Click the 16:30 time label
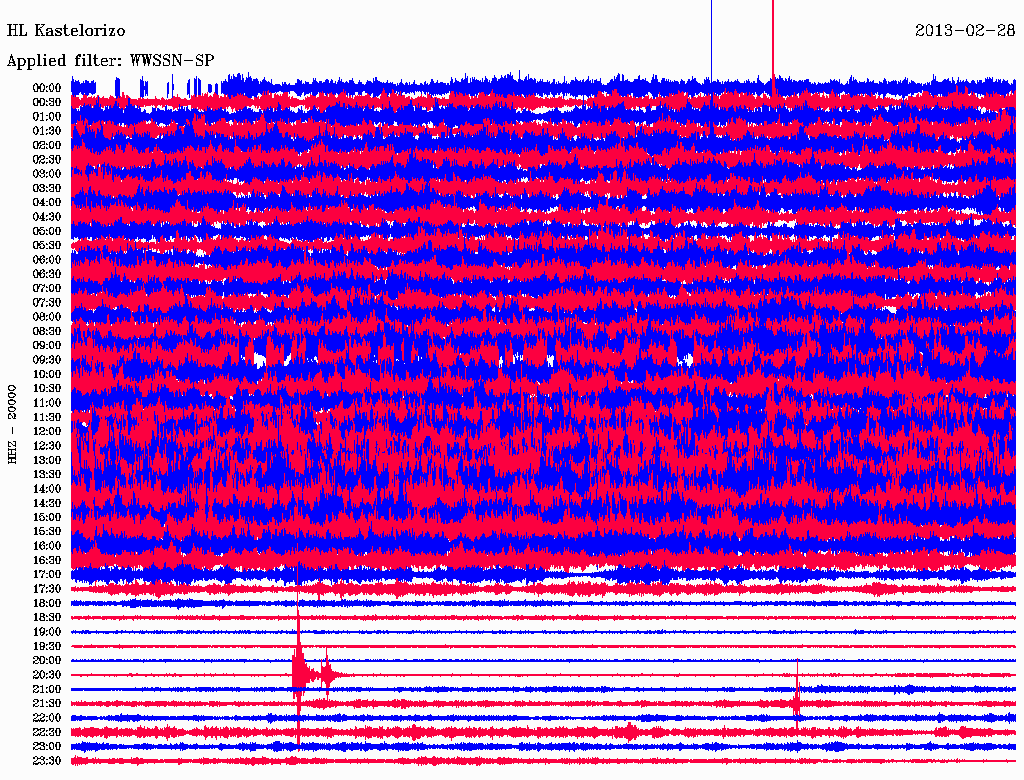Image resolution: width=1024 pixels, height=780 pixels. coord(47,560)
